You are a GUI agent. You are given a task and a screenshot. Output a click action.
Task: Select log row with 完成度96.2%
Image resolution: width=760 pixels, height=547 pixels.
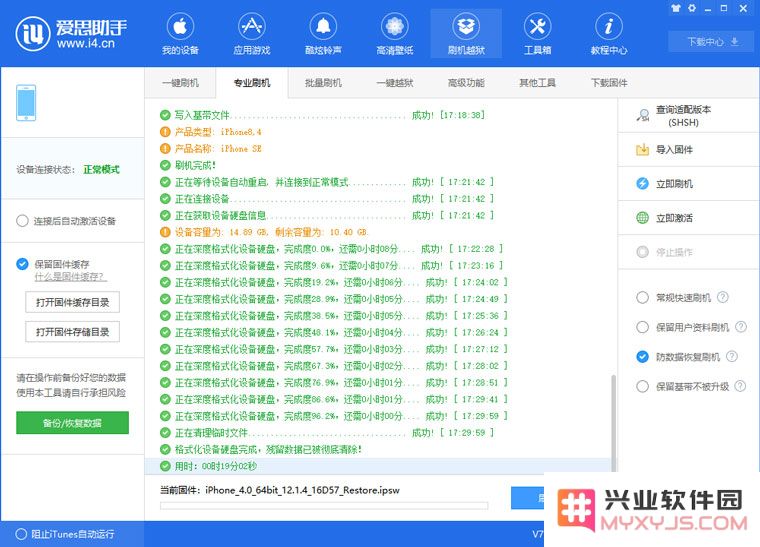click(378, 416)
